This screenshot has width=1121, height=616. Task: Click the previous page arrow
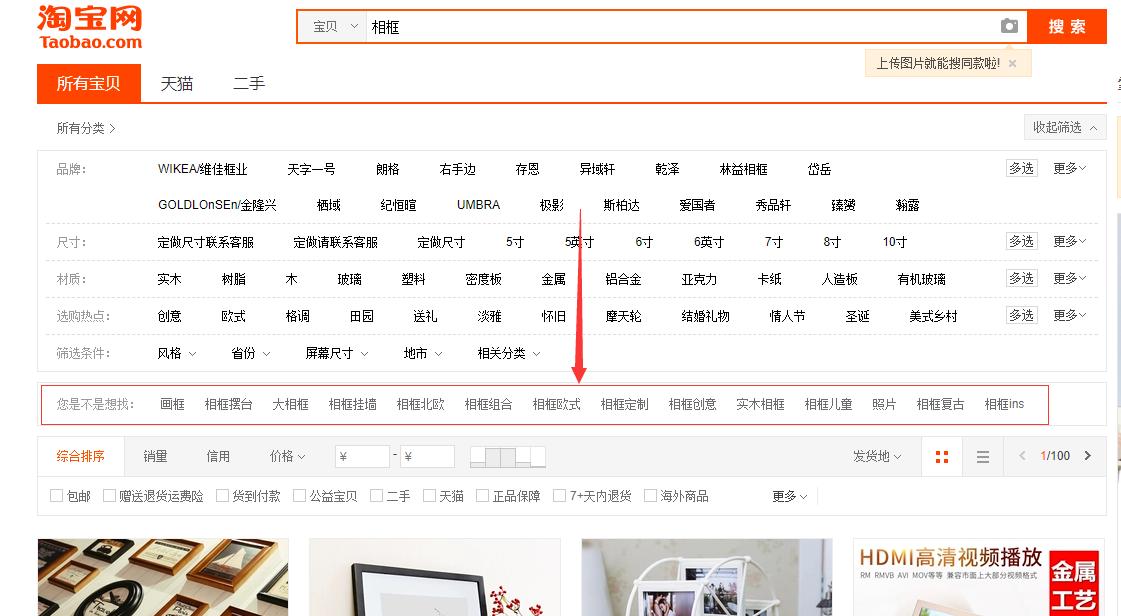1023,455
